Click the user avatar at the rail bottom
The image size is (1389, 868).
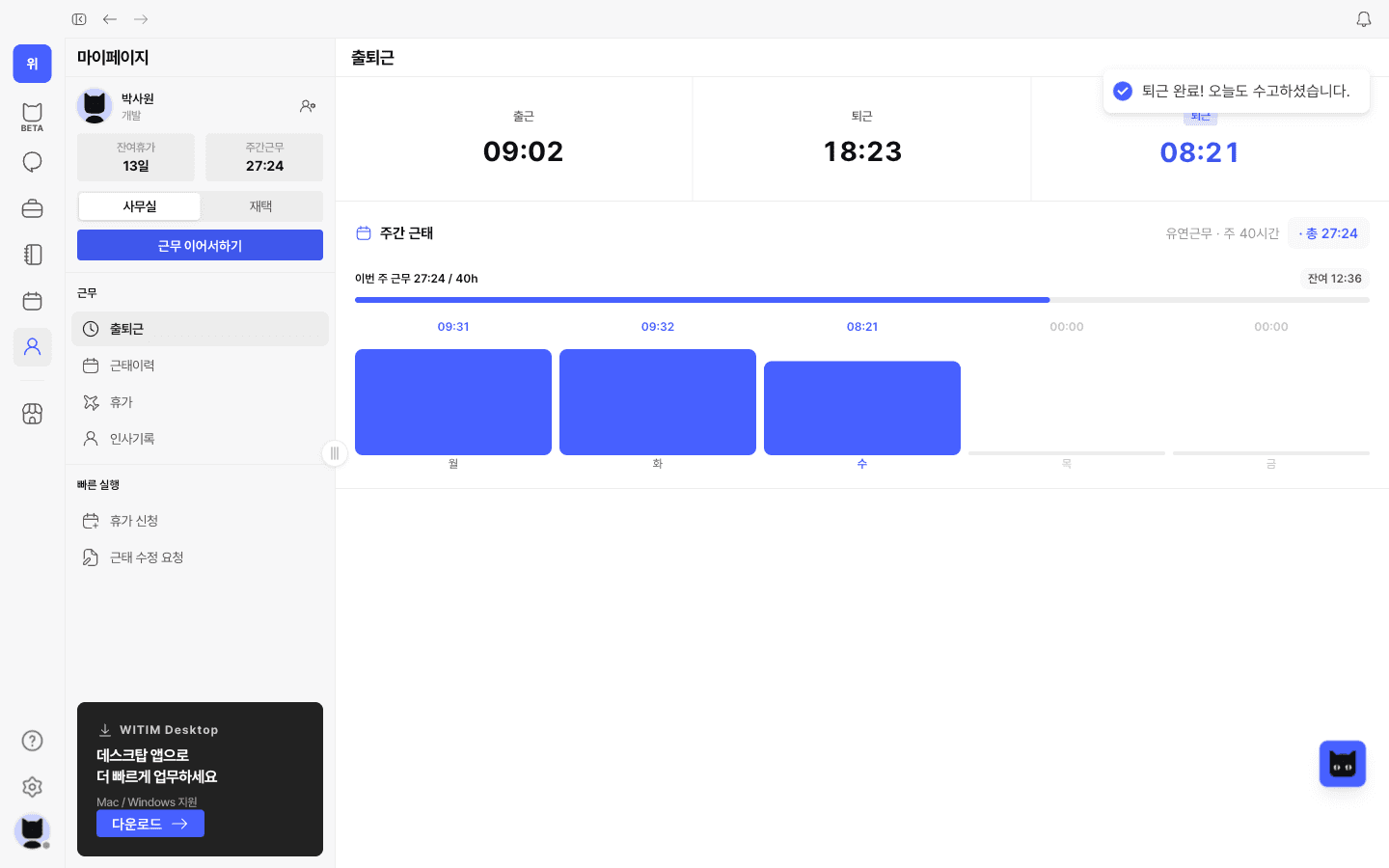[x=32, y=831]
